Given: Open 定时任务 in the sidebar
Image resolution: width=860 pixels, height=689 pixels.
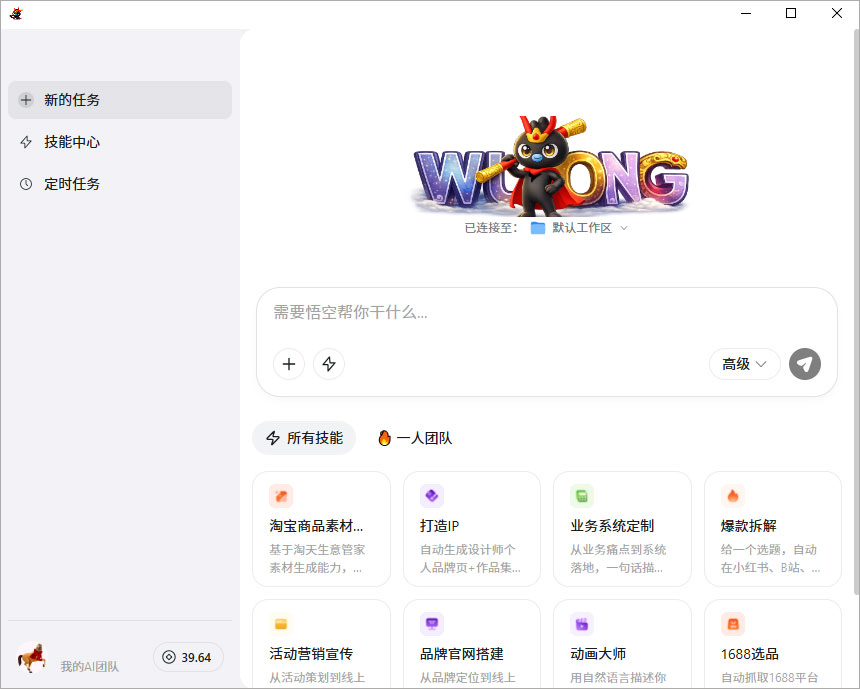Looking at the screenshot, I should [x=120, y=184].
